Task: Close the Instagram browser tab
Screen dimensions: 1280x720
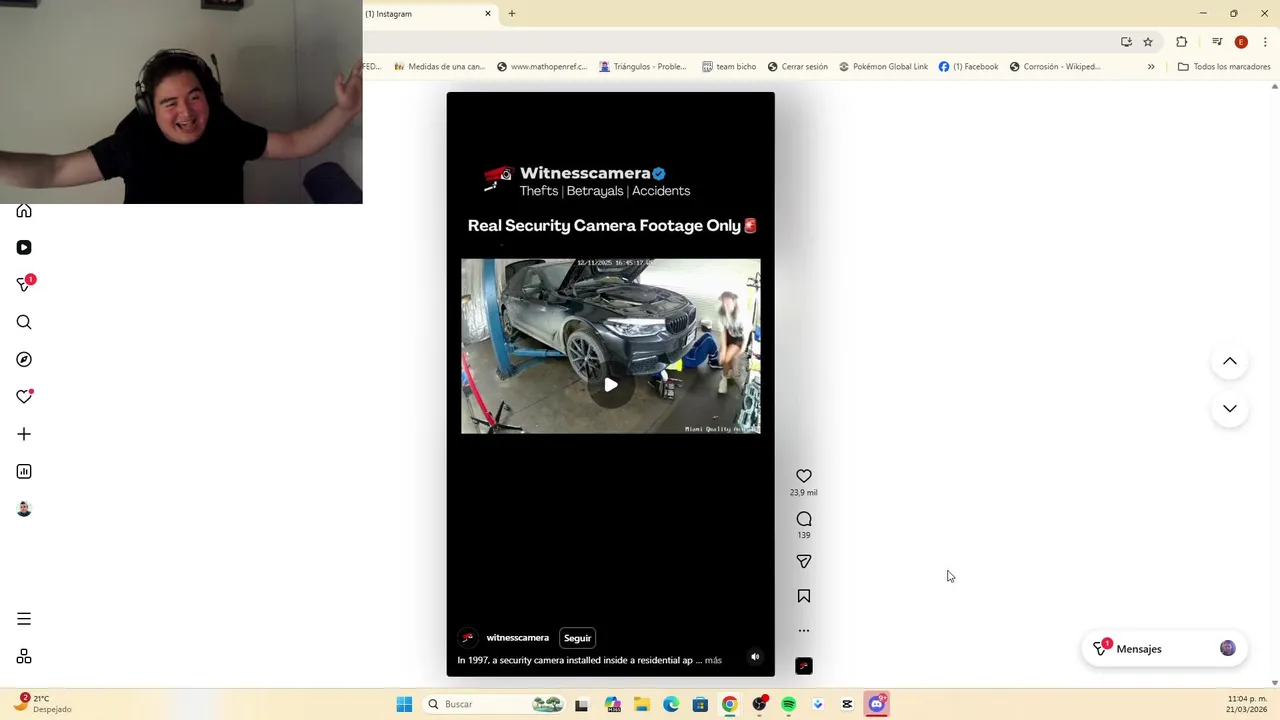Action: 488,14
